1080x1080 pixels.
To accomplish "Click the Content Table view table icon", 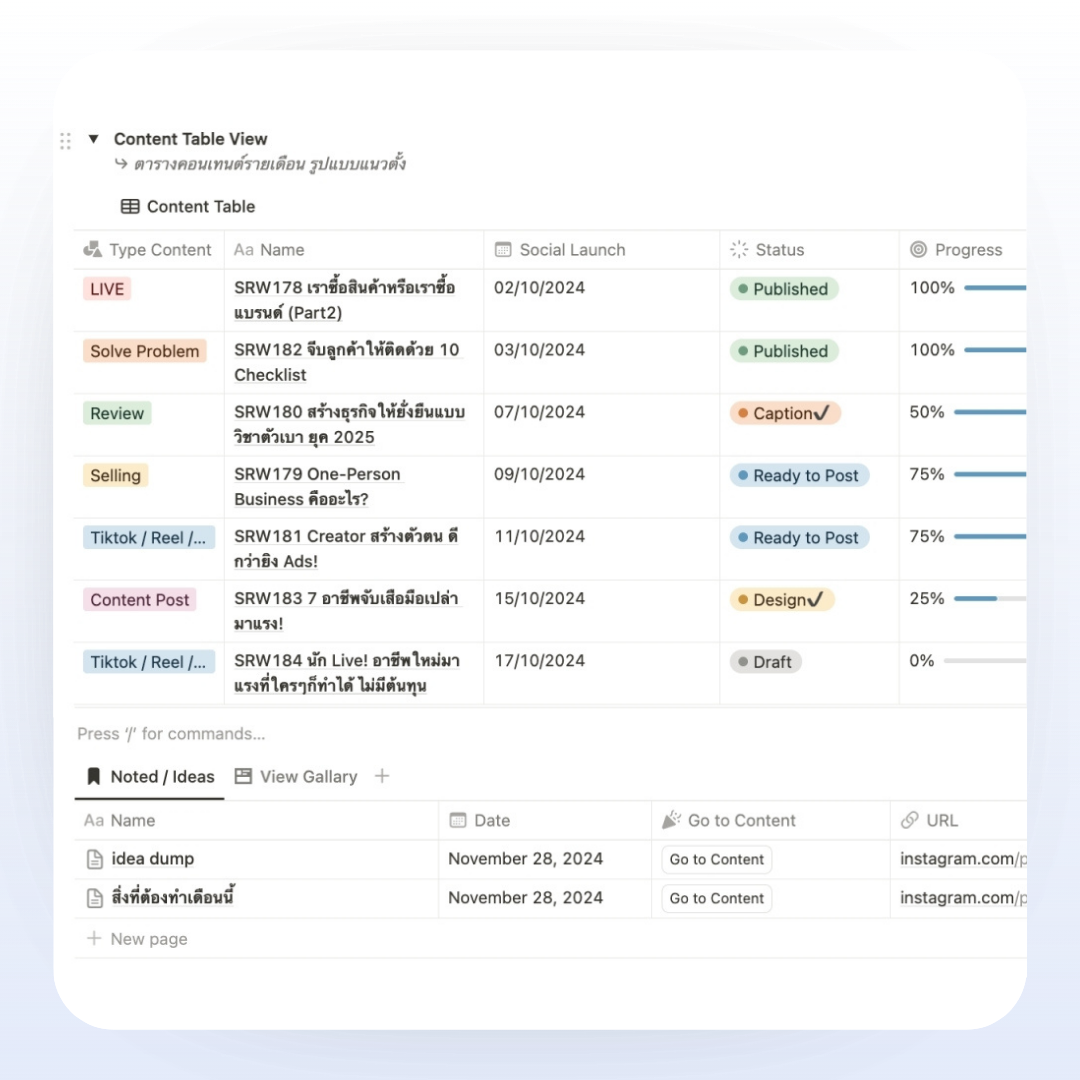I will (x=130, y=207).
